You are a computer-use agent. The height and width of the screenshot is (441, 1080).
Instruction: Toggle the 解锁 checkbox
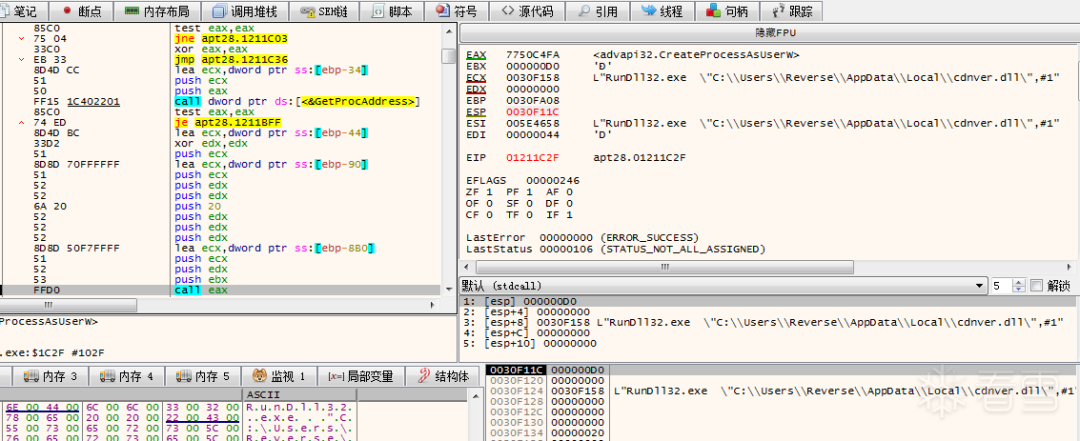pos(1036,286)
